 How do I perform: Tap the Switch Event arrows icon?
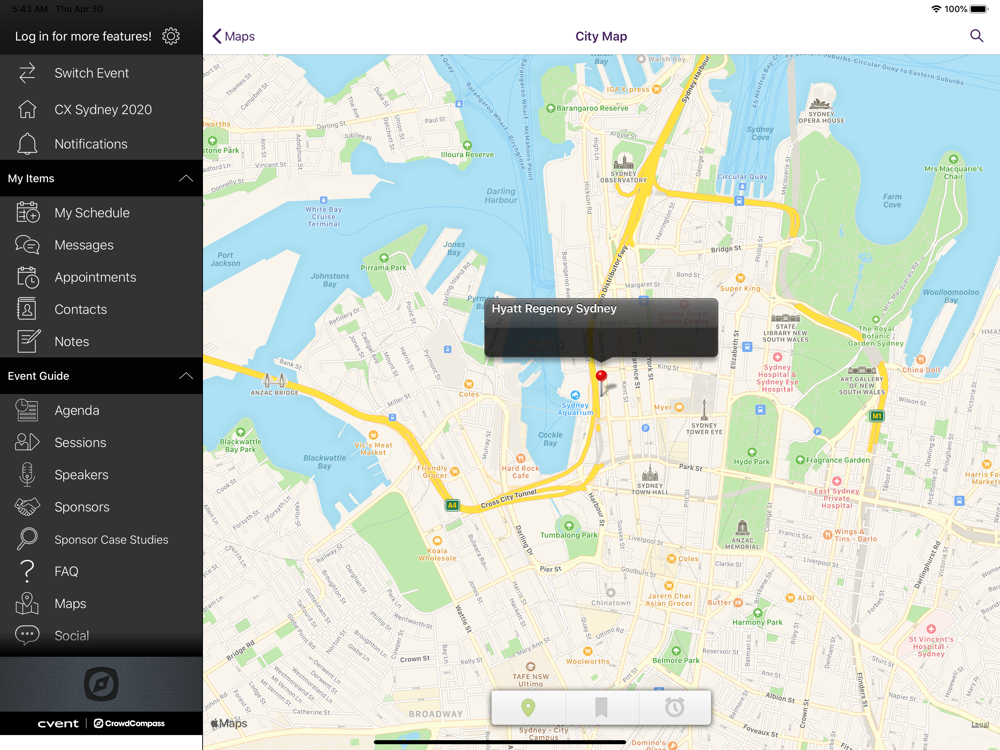click(x=27, y=73)
